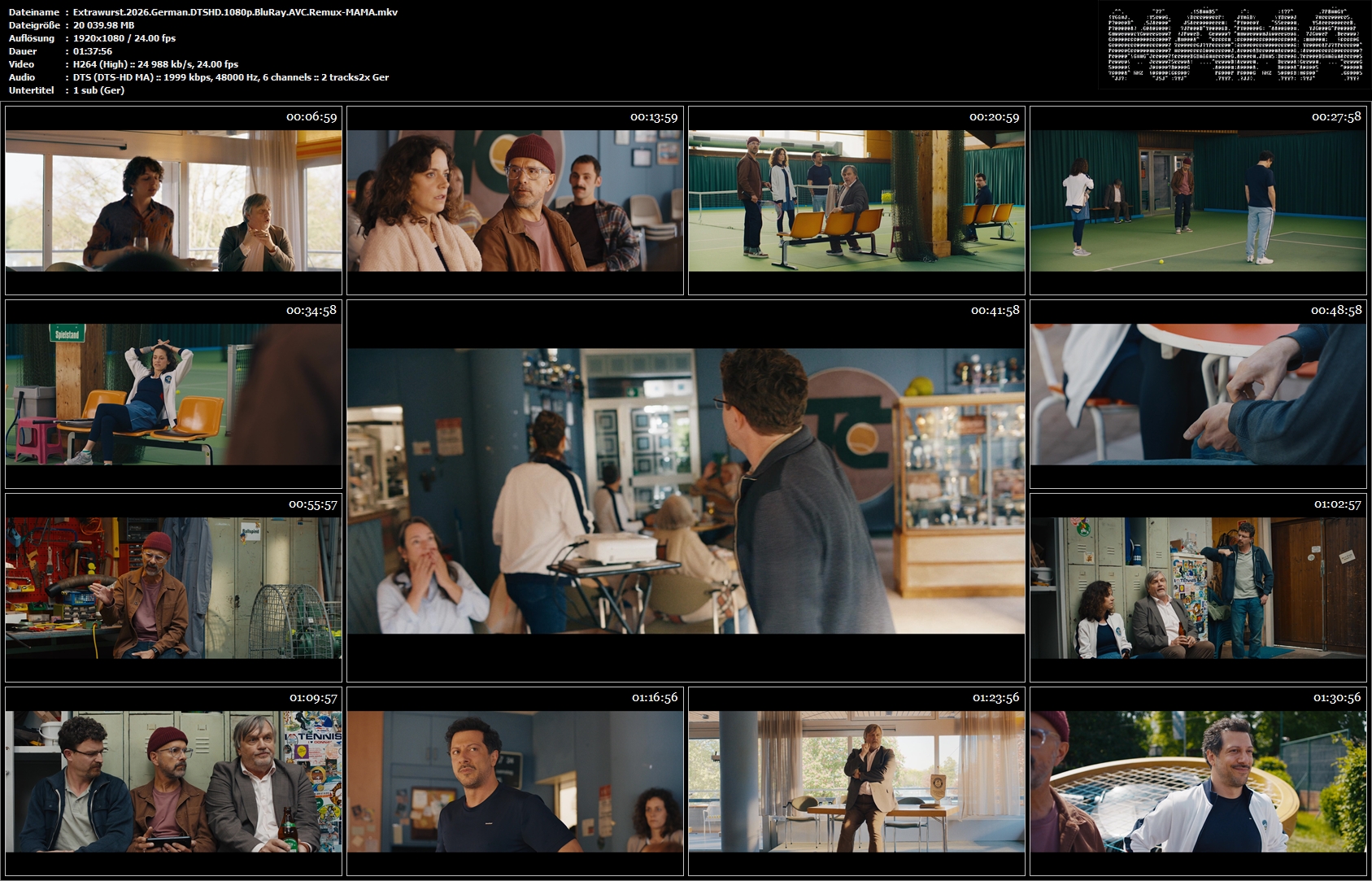Open the thumbnail stamped 01:09:57
Screen dimensions: 1372x881
click(173, 781)
